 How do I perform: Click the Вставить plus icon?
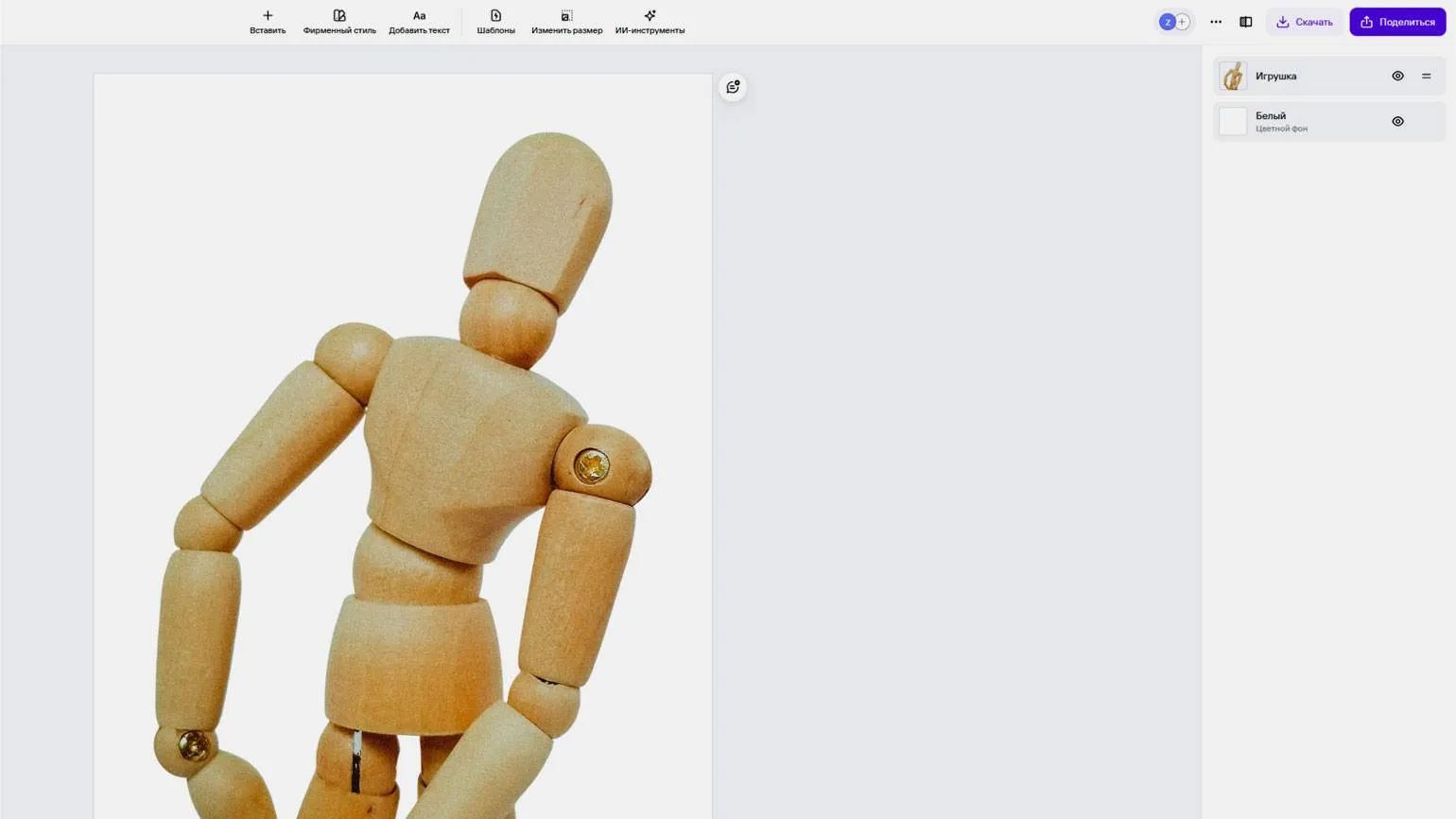[x=268, y=16]
